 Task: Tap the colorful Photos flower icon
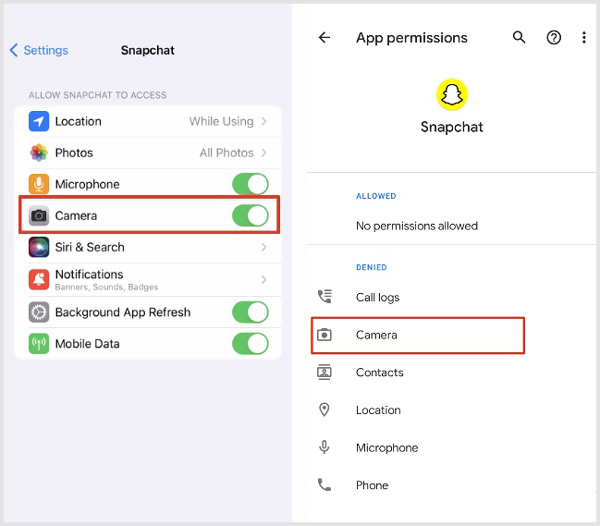pos(39,153)
